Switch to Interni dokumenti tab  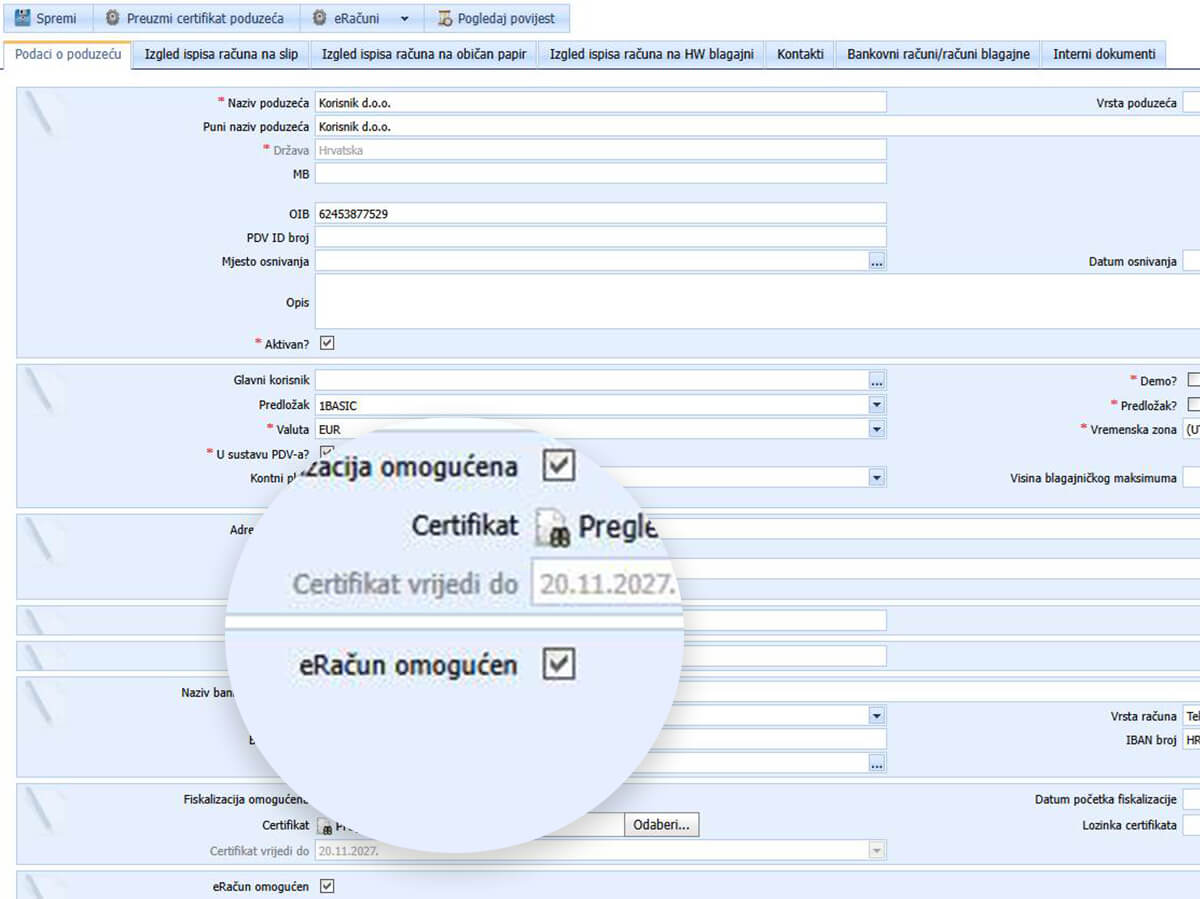coord(1104,54)
